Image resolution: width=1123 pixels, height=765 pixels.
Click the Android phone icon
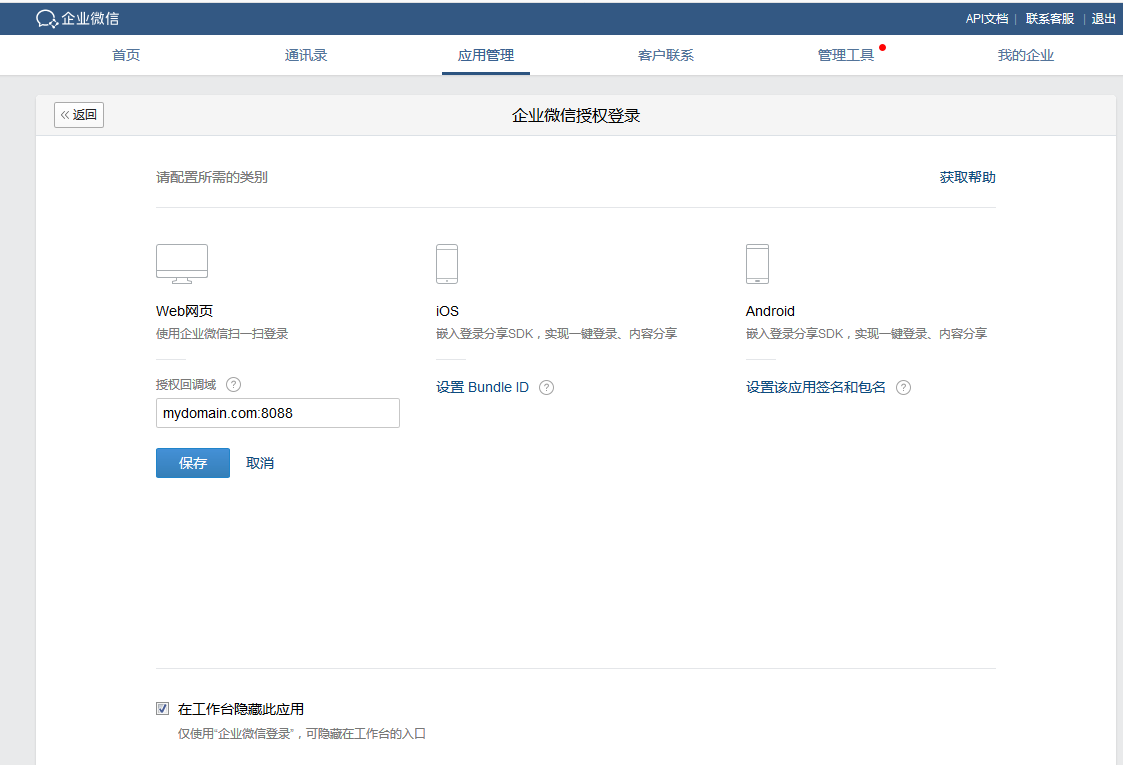[x=757, y=264]
